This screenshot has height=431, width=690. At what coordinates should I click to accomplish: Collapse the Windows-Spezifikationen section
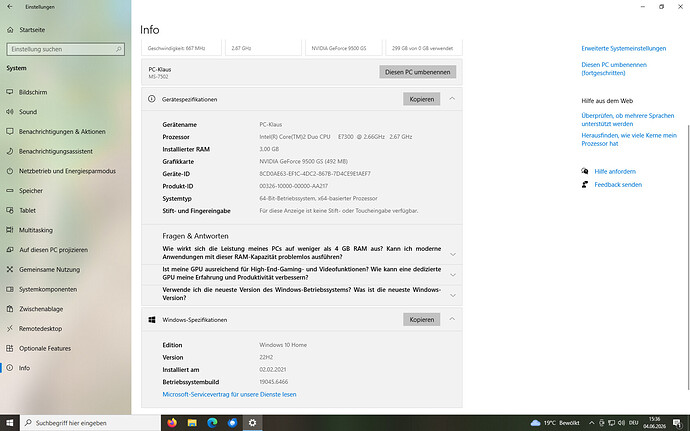click(452, 319)
